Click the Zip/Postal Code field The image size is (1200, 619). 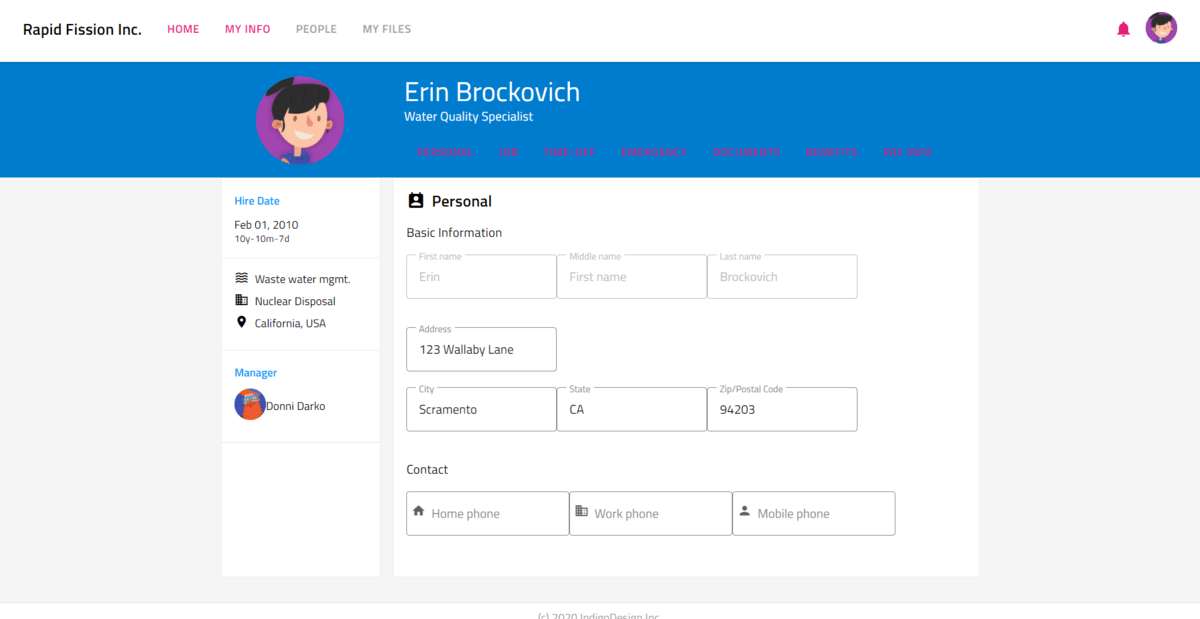pyautogui.click(x=782, y=409)
